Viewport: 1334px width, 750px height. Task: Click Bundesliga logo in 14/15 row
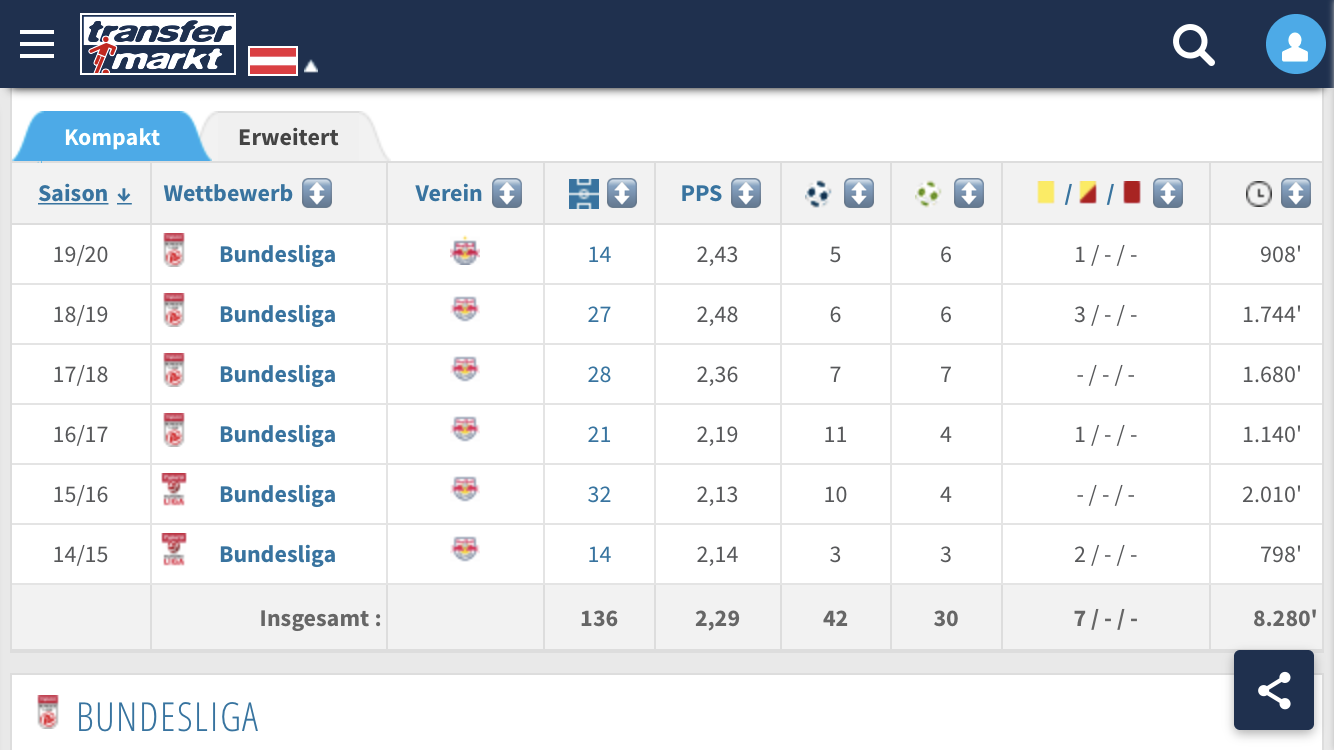click(x=174, y=551)
